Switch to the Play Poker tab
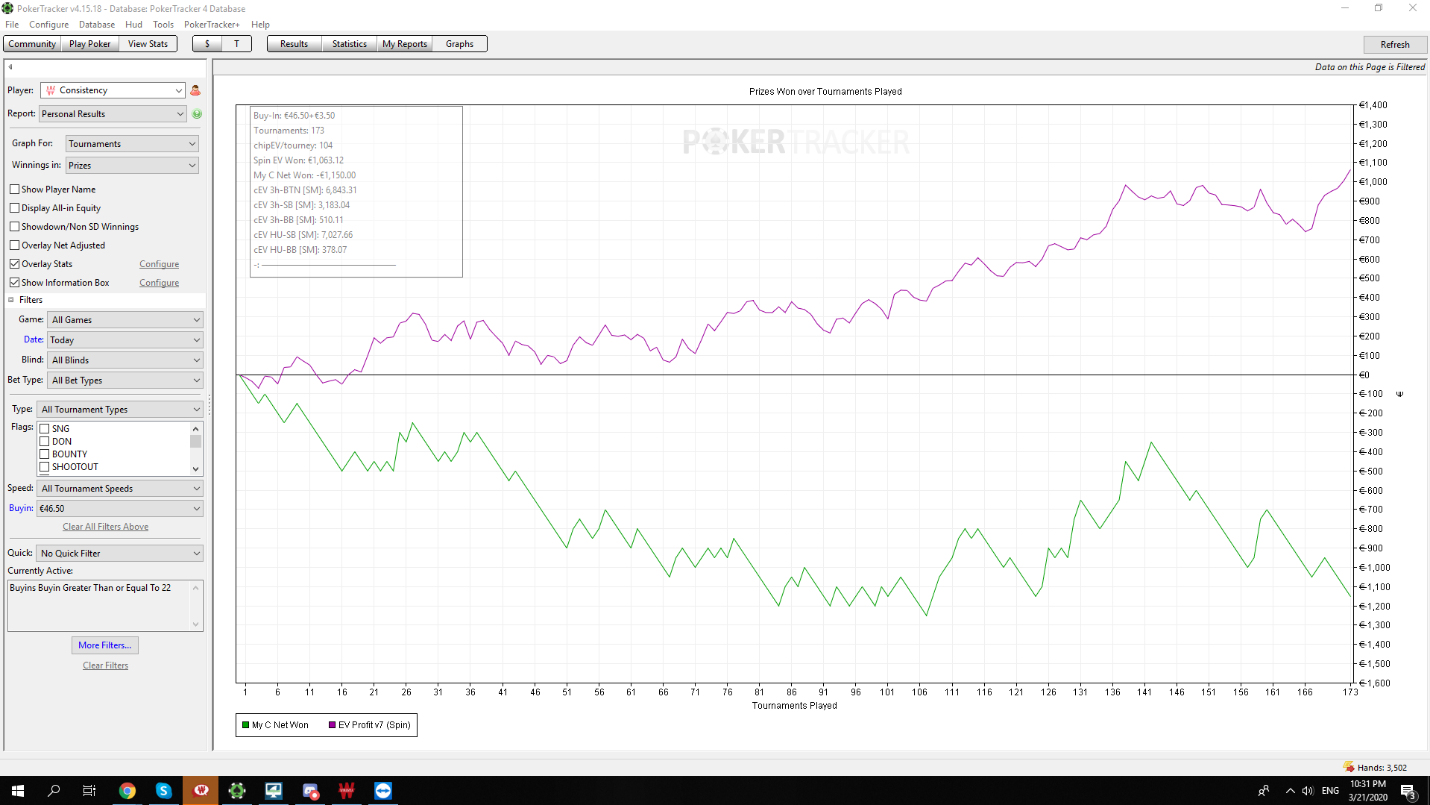The width and height of the screenshot is (1430, 805). point(90,44)
